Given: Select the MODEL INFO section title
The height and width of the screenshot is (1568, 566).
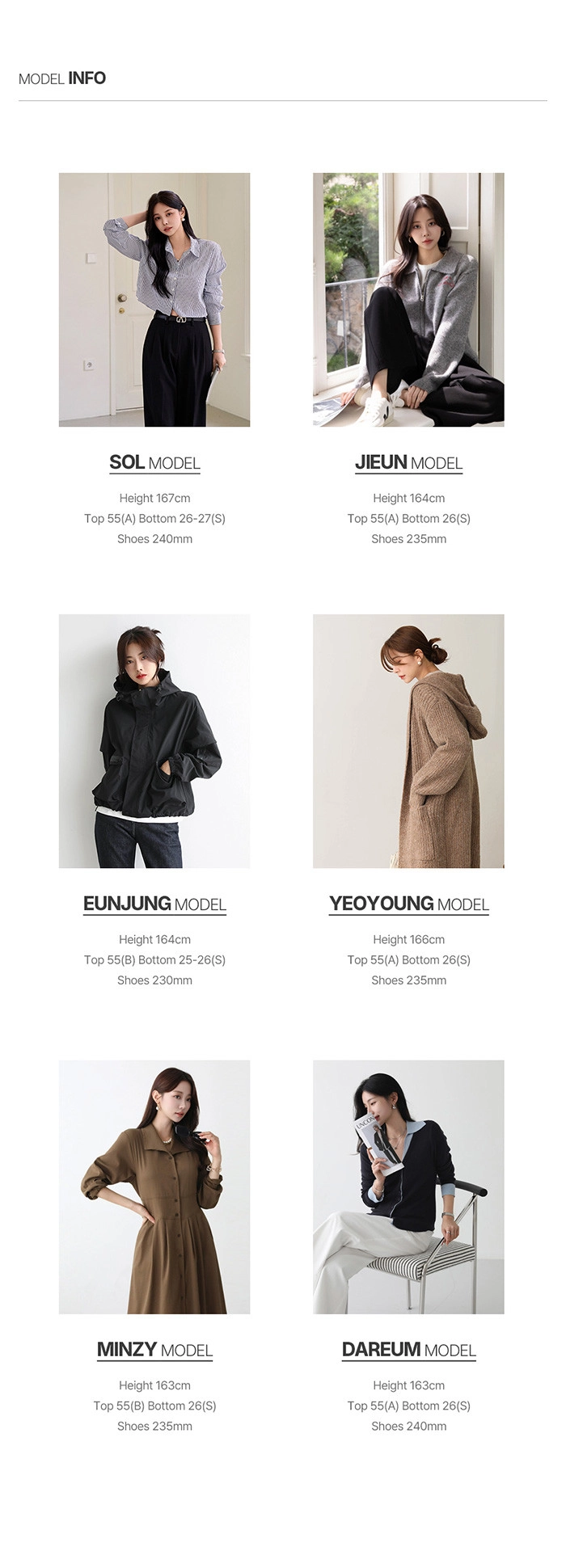Looking at the screenshot, I should [62, 78].
